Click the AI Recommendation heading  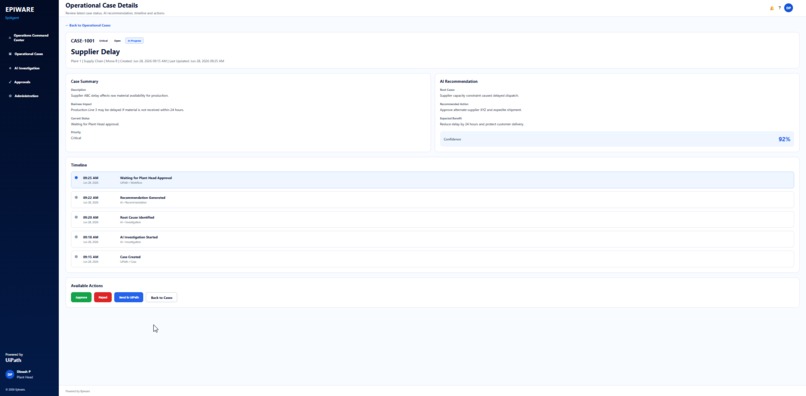coord(459,81)
